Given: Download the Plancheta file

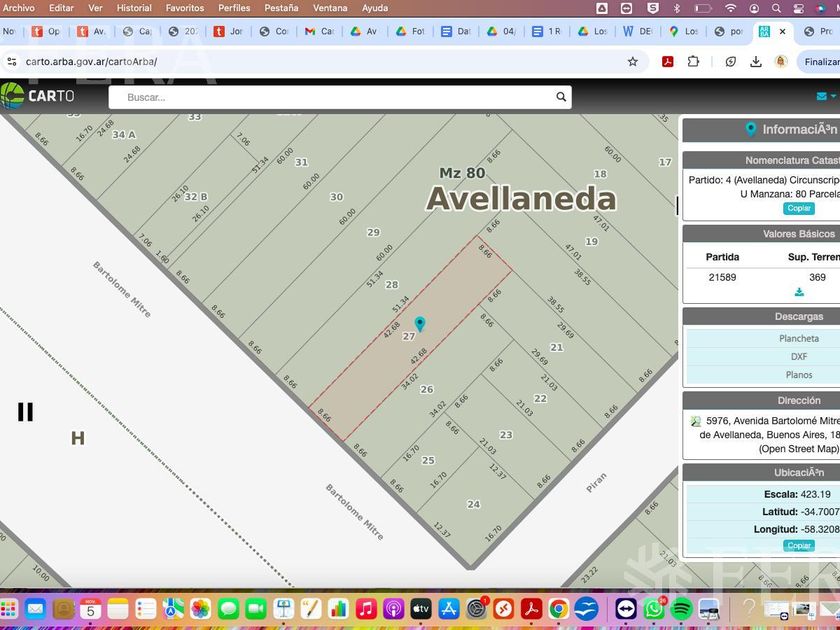Looking at the screenshot, I should click(x=799, y=338).
